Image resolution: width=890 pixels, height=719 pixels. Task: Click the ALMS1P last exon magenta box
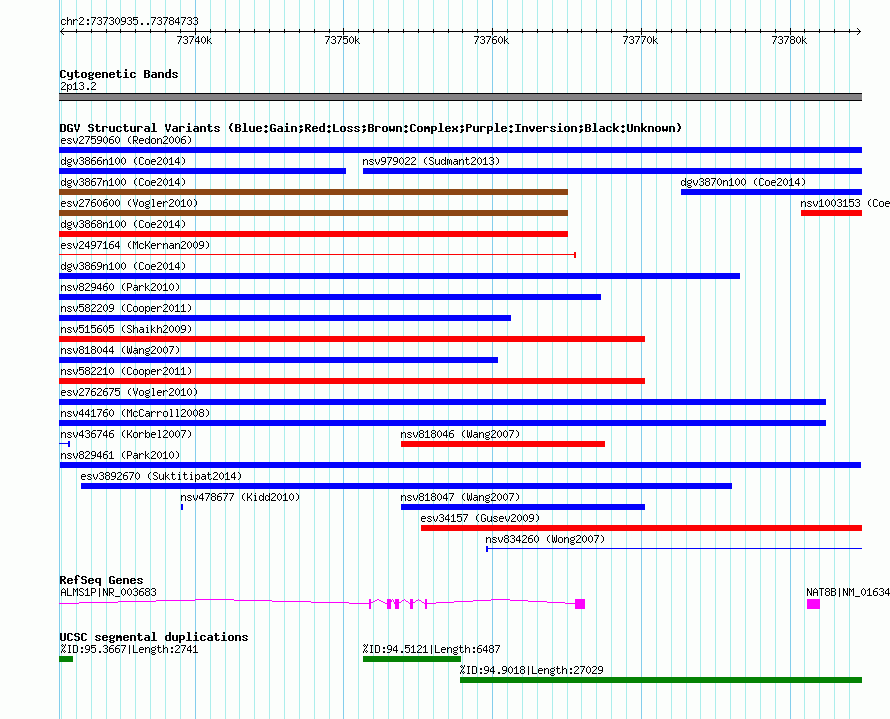tap(580, 604)
